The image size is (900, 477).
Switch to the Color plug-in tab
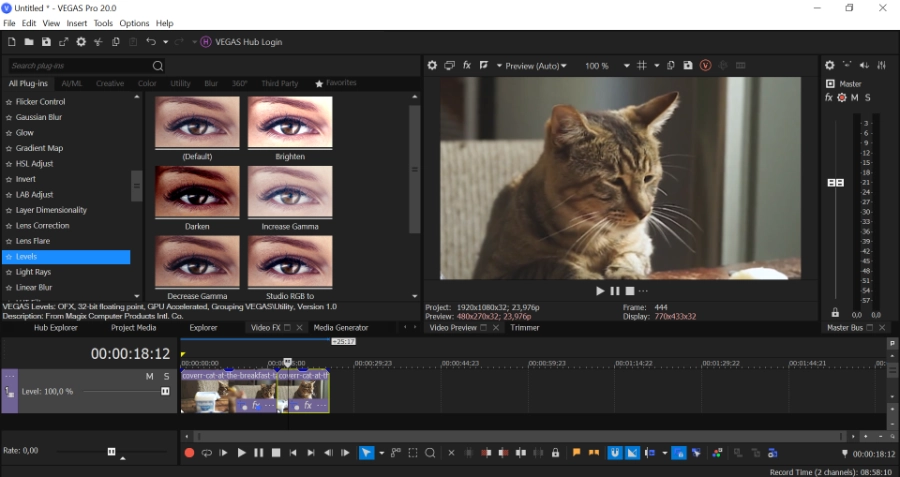point(147,83)
